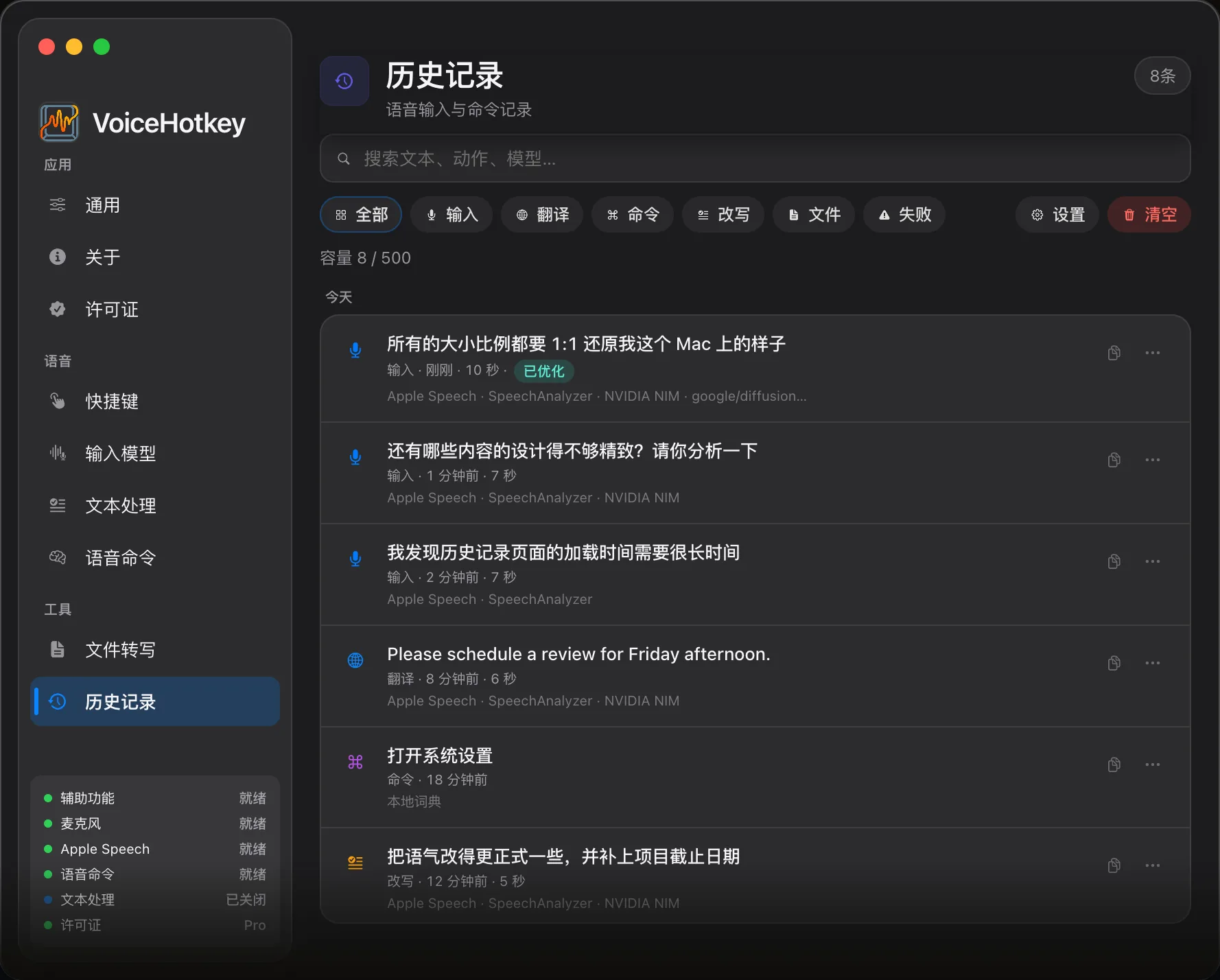Copy the '把语气改得更正式' record

(1114, 865)
